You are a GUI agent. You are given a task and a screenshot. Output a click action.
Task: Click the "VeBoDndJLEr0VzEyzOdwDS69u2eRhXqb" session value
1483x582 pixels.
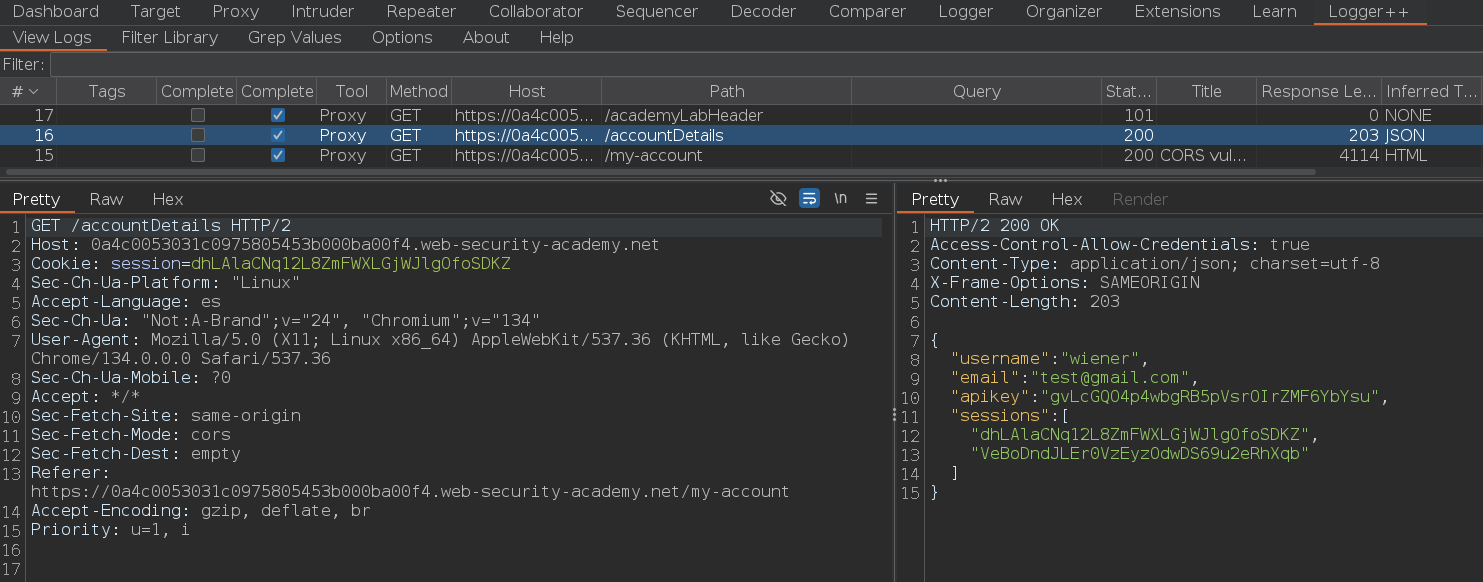[x=1140, y=454]
